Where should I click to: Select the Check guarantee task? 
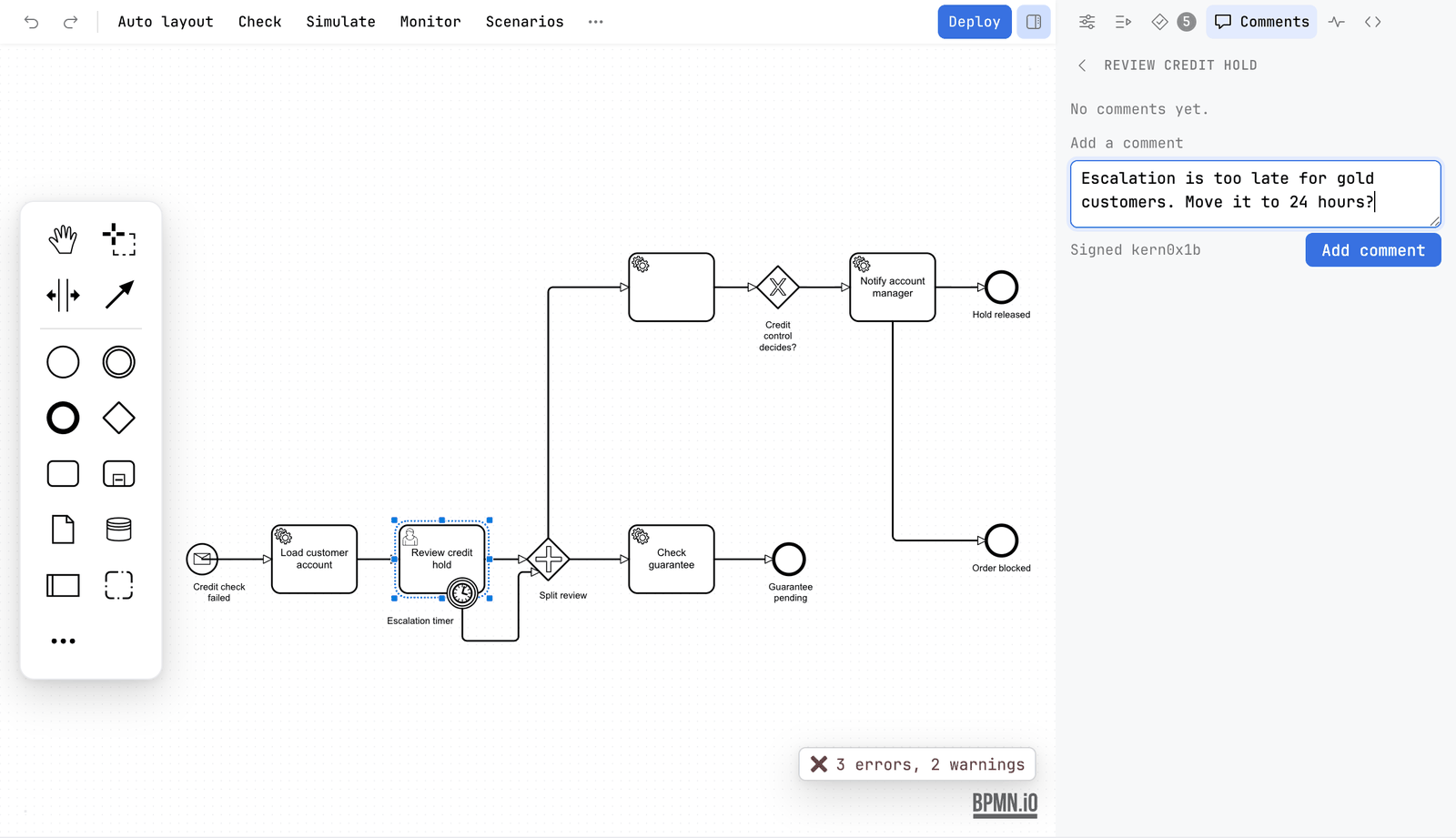tap(672, 559)
